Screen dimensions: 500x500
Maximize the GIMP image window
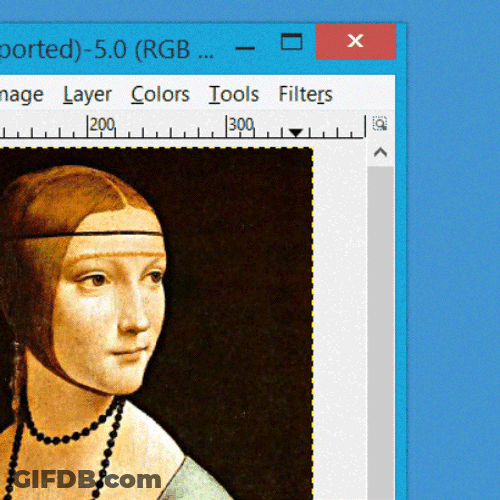pyautogui.click(x=292, y=42)
